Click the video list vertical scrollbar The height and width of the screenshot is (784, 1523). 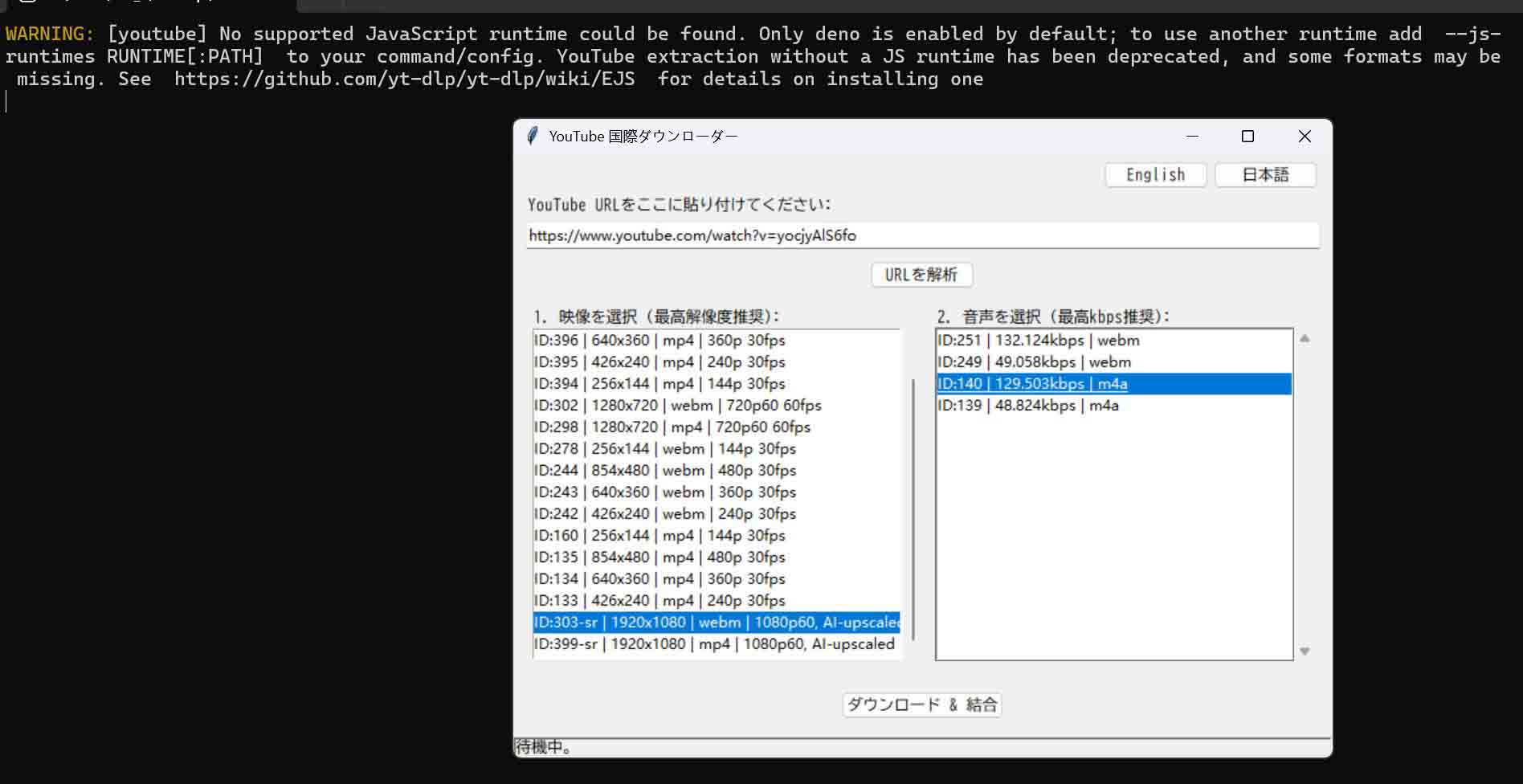[913, 508]
